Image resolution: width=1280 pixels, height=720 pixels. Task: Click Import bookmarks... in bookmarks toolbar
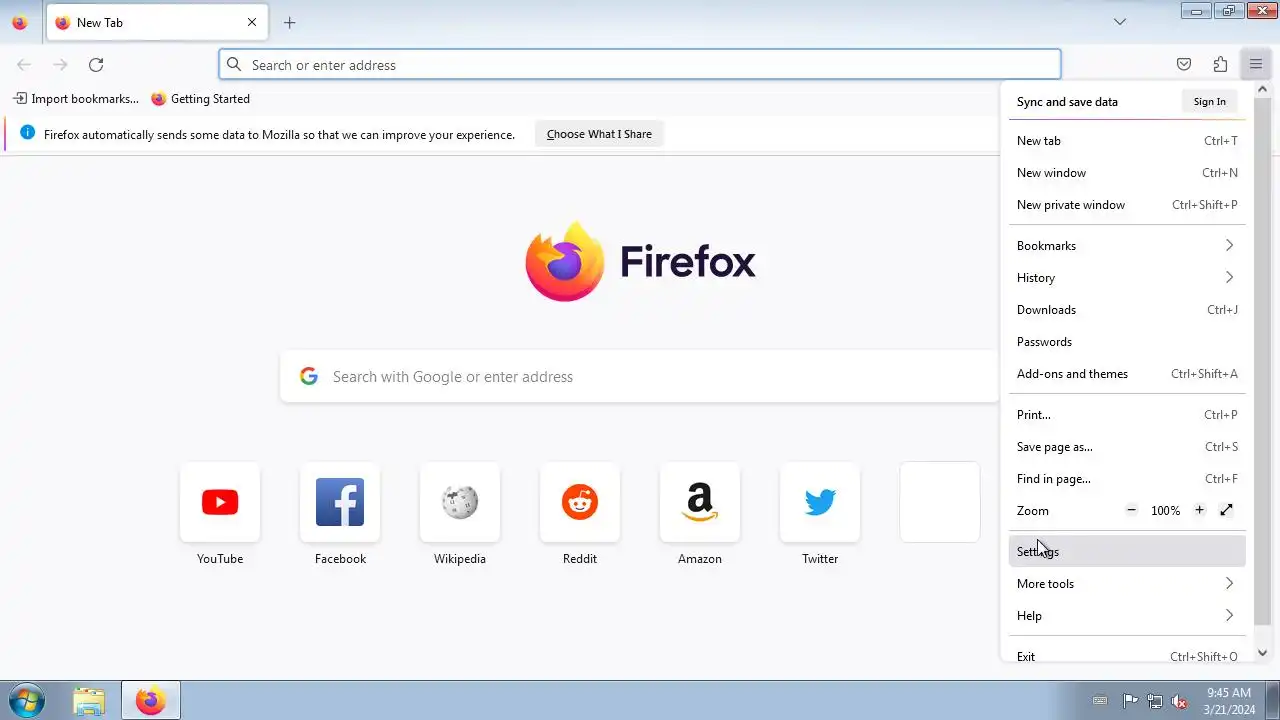76,99
